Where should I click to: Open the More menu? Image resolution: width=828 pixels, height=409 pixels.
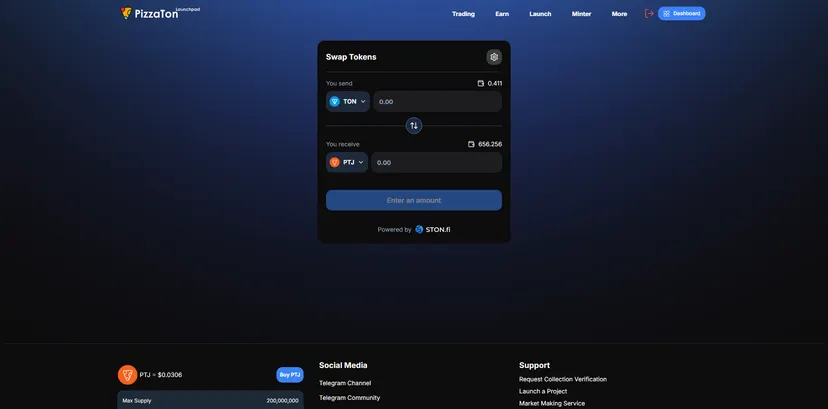pyautogui.click(x=619, y=14)
